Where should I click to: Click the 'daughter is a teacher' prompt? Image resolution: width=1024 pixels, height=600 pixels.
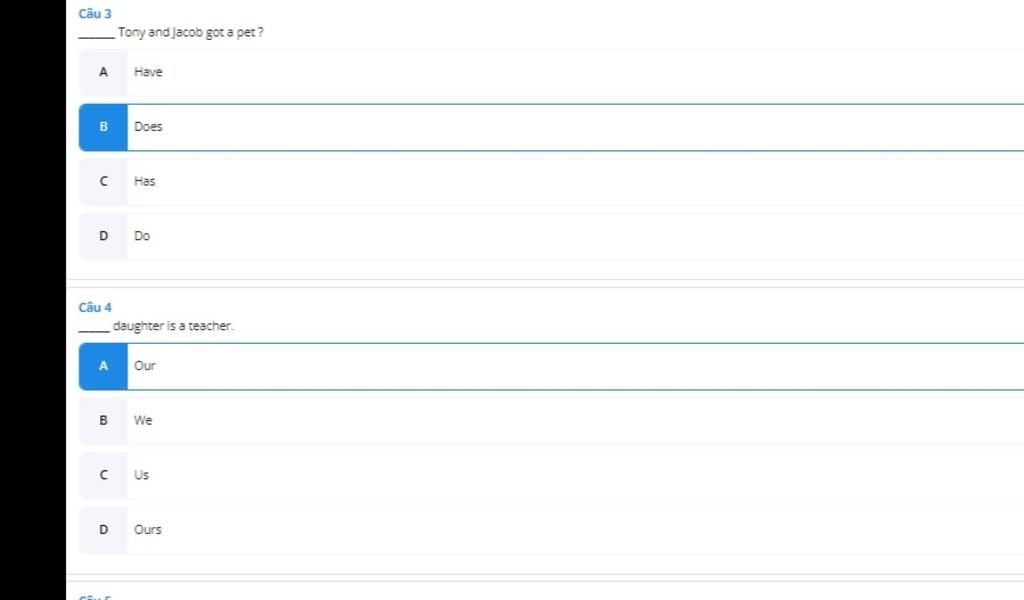(x=172, y=326)
